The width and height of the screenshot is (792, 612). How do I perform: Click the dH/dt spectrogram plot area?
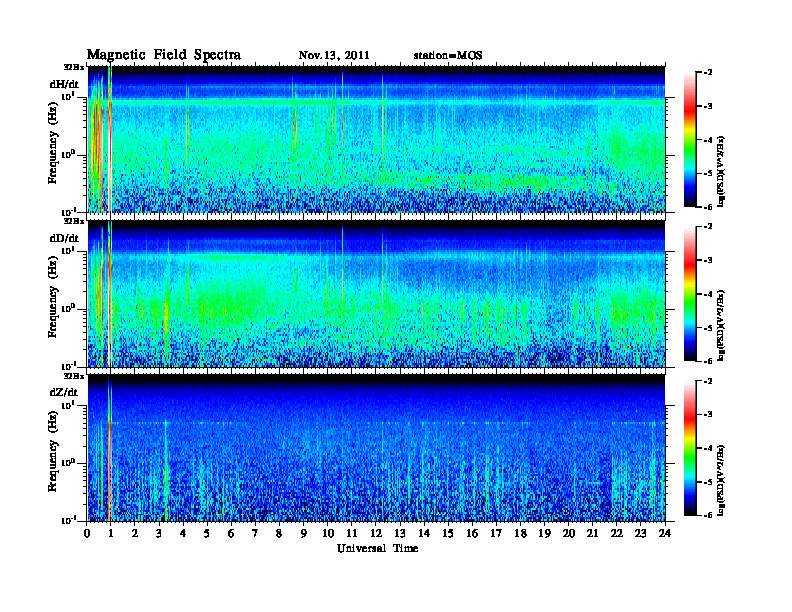tap(377, 139)
